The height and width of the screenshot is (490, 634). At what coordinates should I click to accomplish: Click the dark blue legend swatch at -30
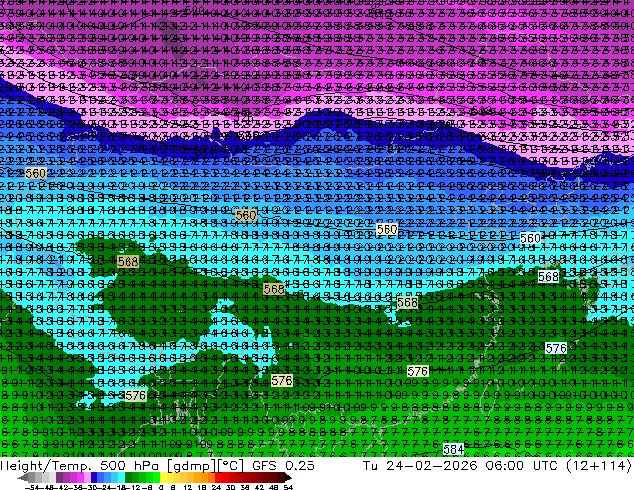[94, 478]
